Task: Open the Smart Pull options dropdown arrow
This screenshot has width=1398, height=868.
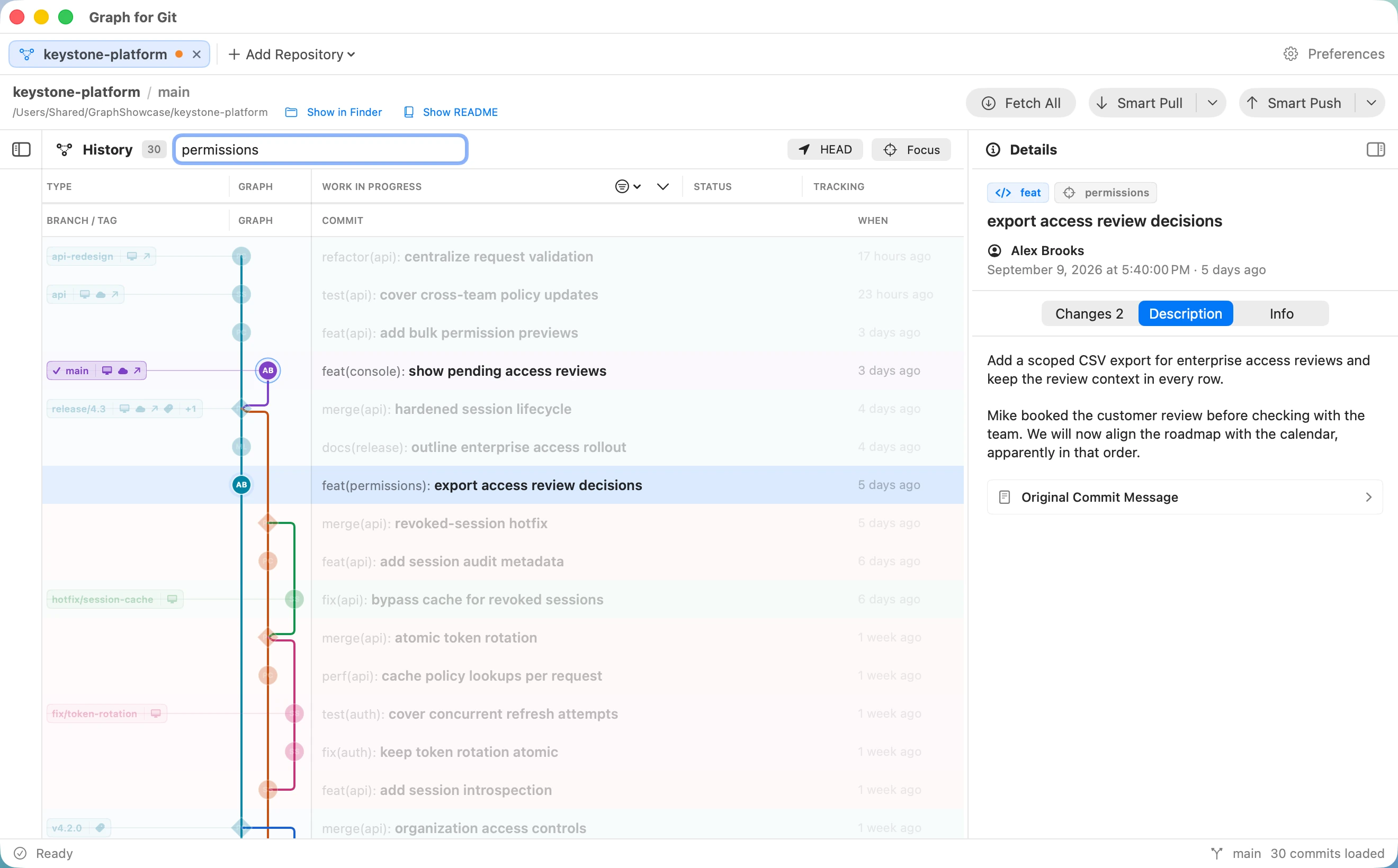Action: tap(1212, 103)
